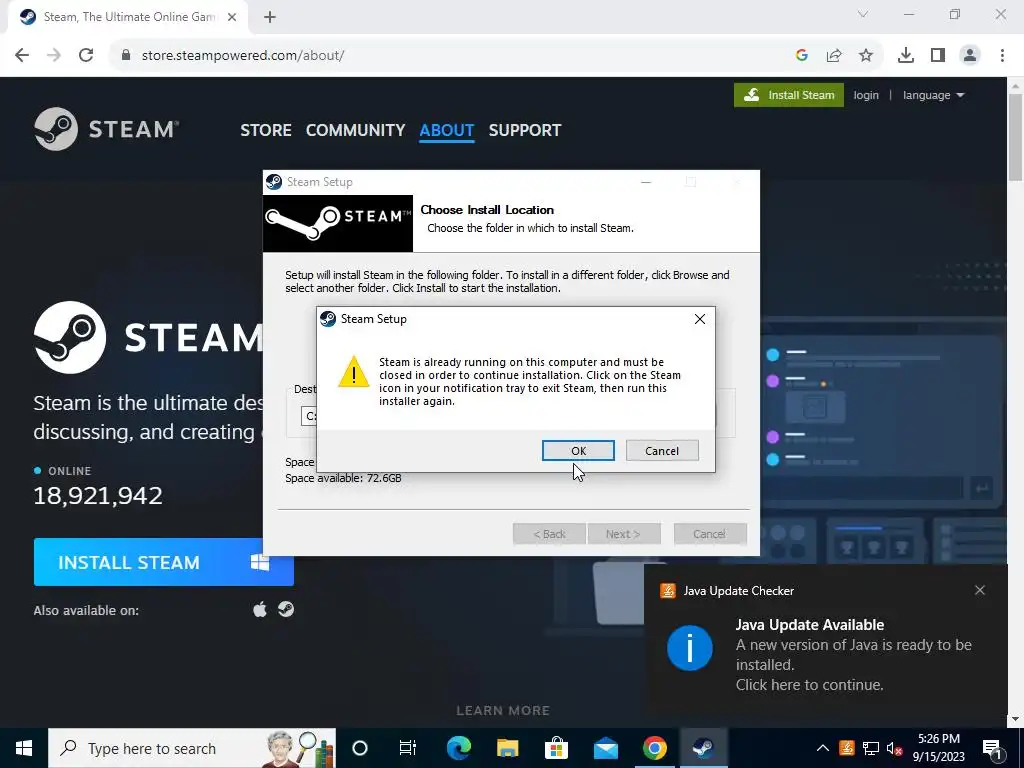
Task: Switch to Chrome in the taskbar
Action: (654, 748)
